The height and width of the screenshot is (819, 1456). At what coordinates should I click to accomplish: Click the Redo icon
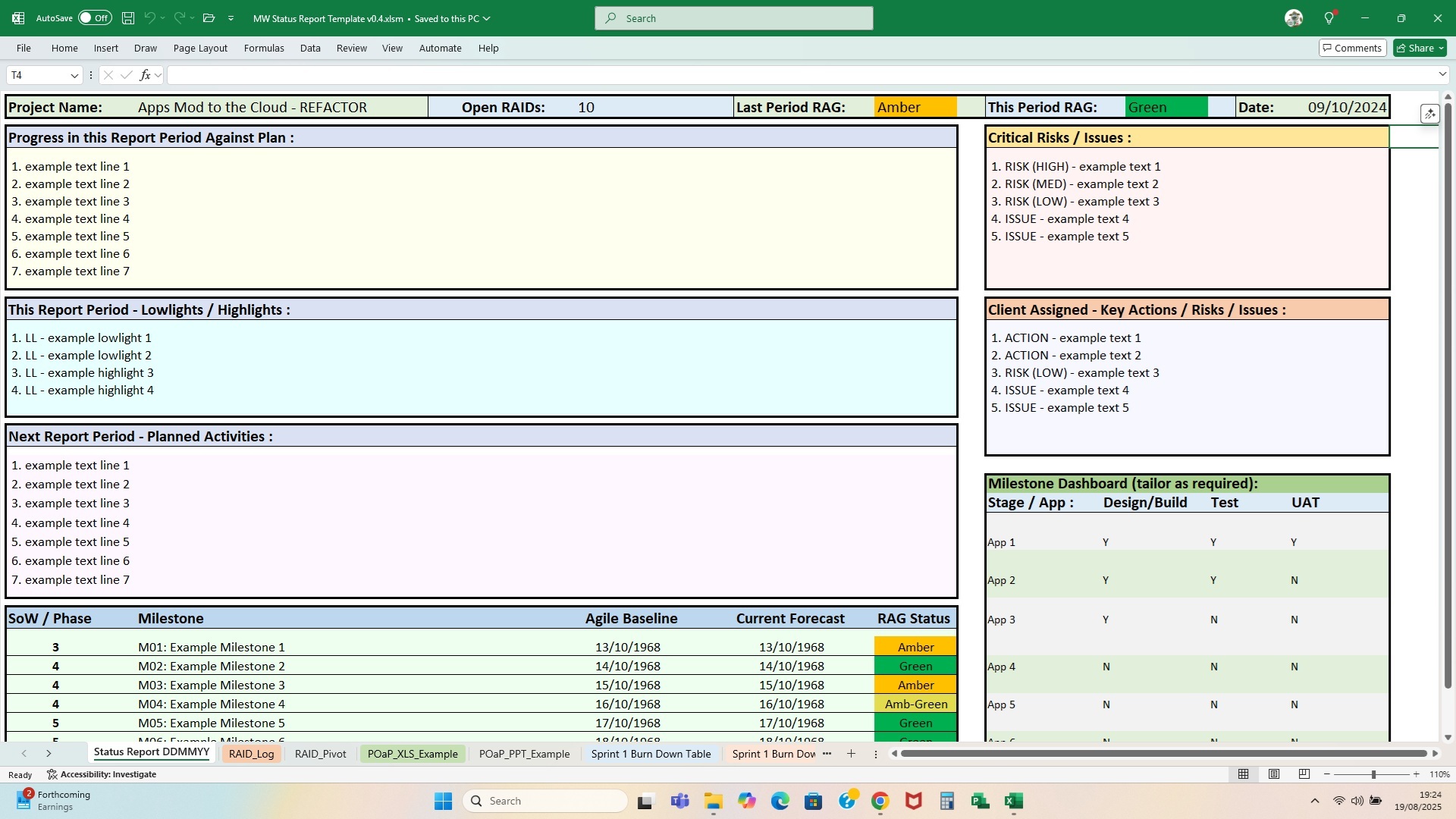pyautogui.click(x=179, y=17)
